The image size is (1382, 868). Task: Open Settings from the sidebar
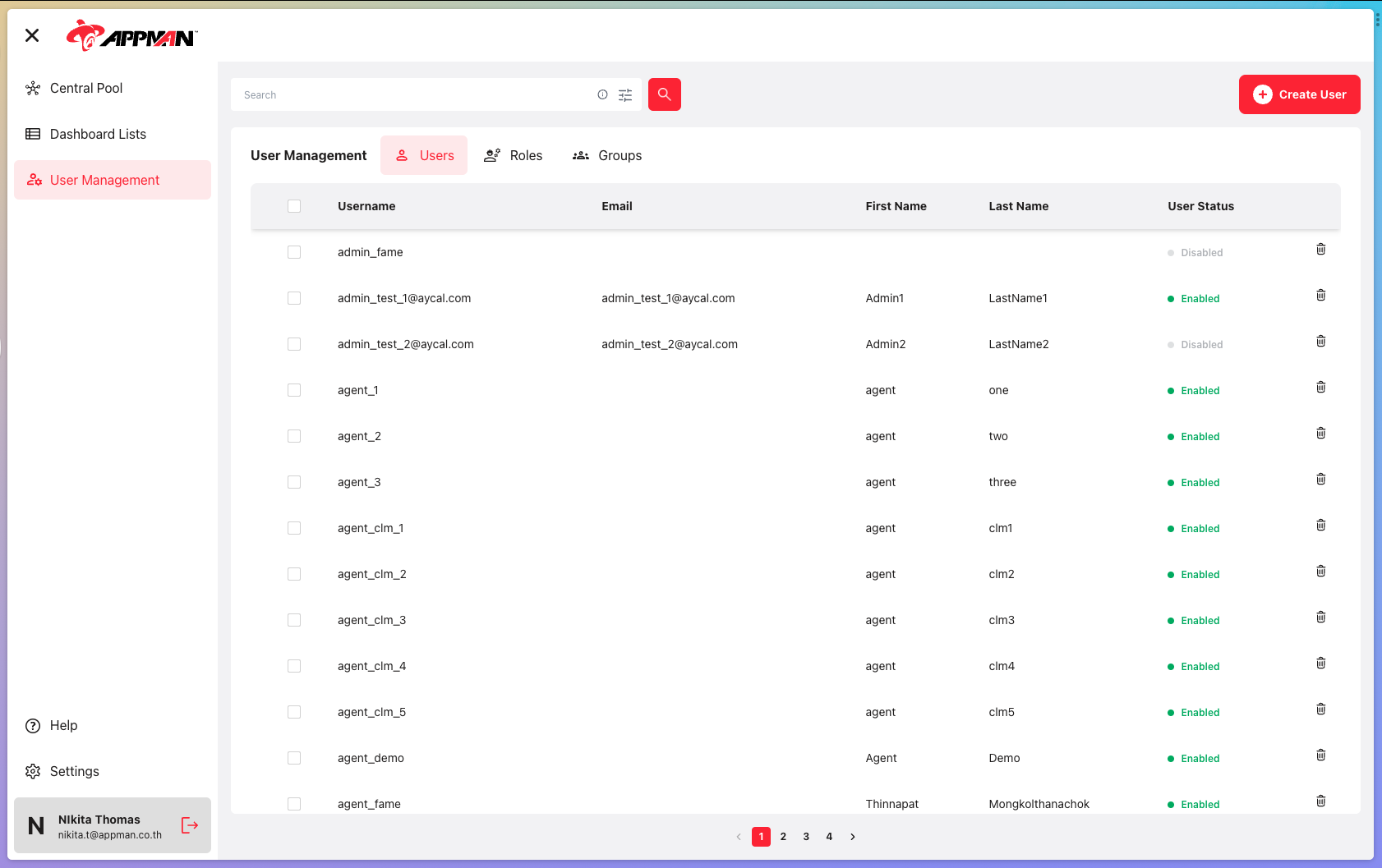pyautogui.click(x=113, y=771)
